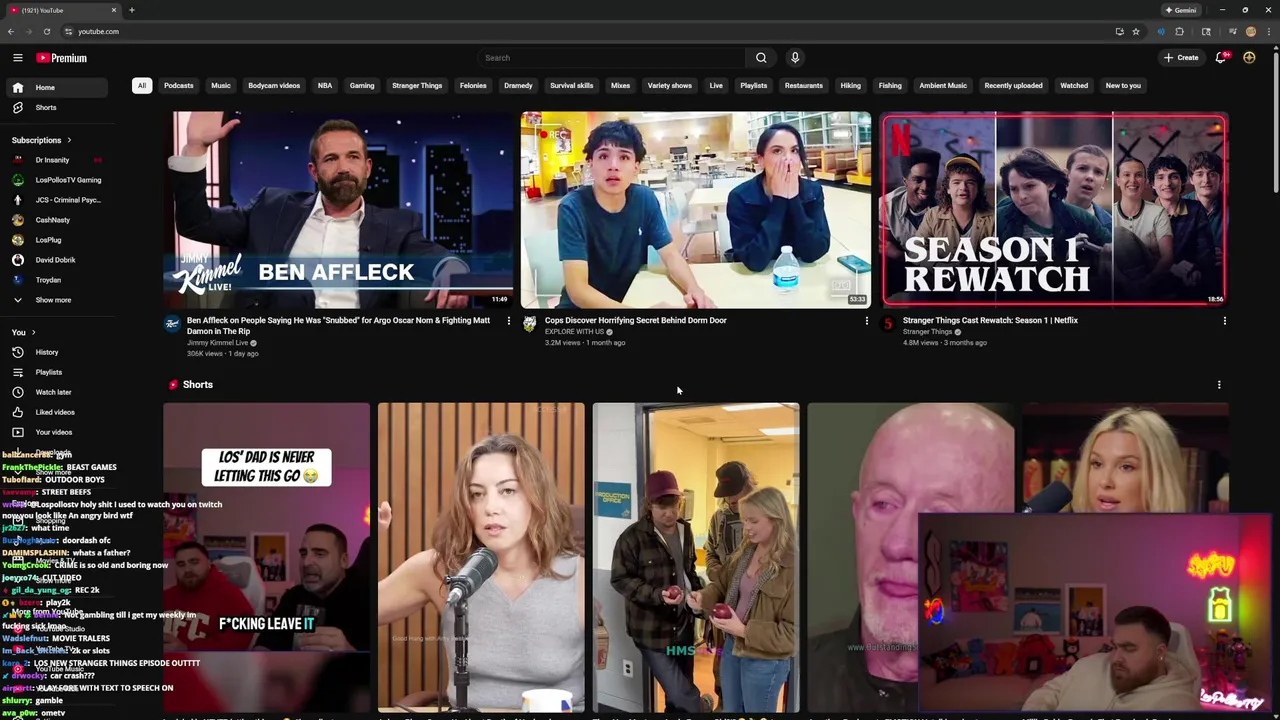
Task: Open Stranger Things Season 1 Rewatch thumbnail
Action: pos(1054,209)
